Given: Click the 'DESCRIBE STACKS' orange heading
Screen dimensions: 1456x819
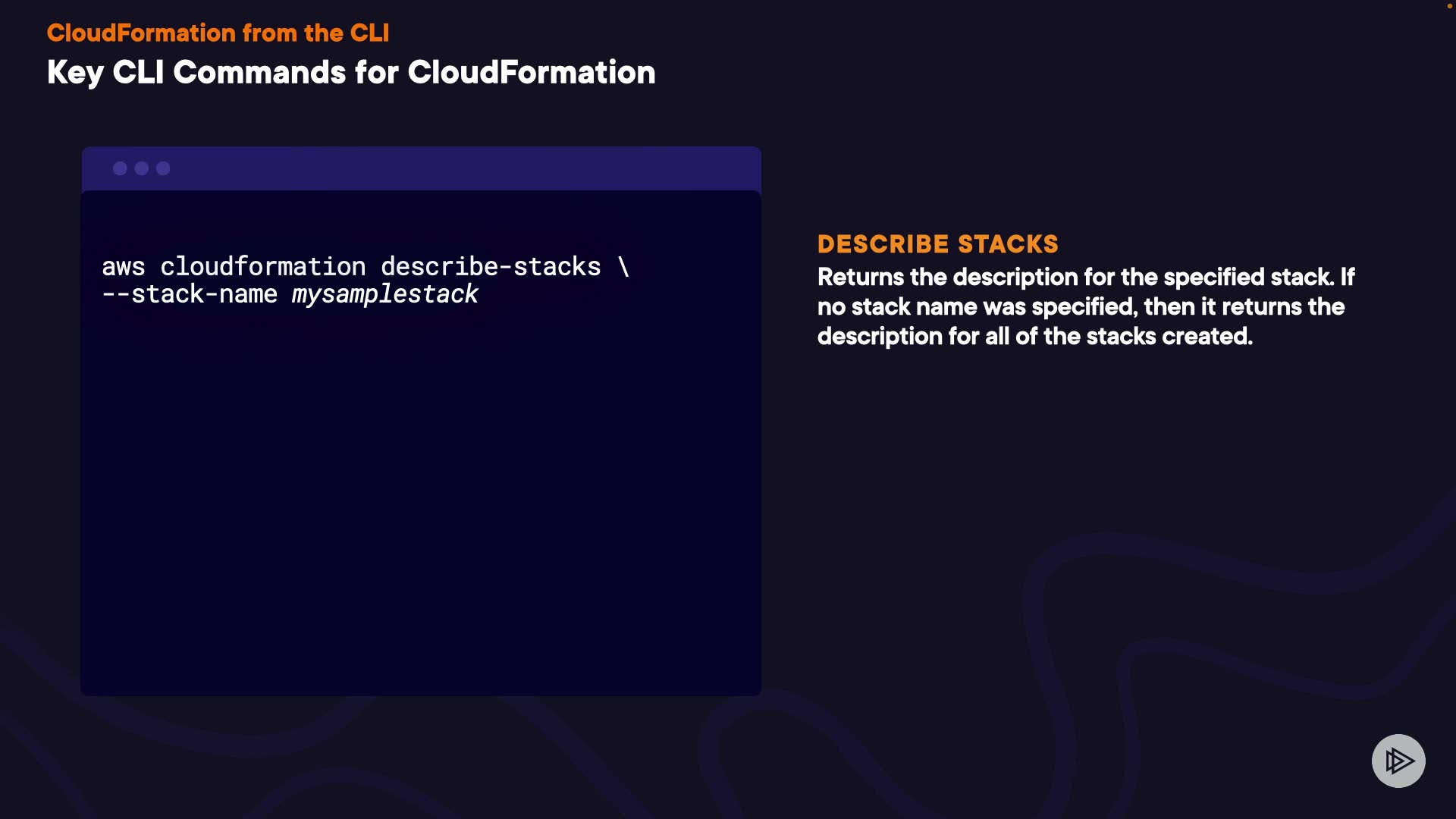Looking at the screenshot, I should (x=937, y=244).
